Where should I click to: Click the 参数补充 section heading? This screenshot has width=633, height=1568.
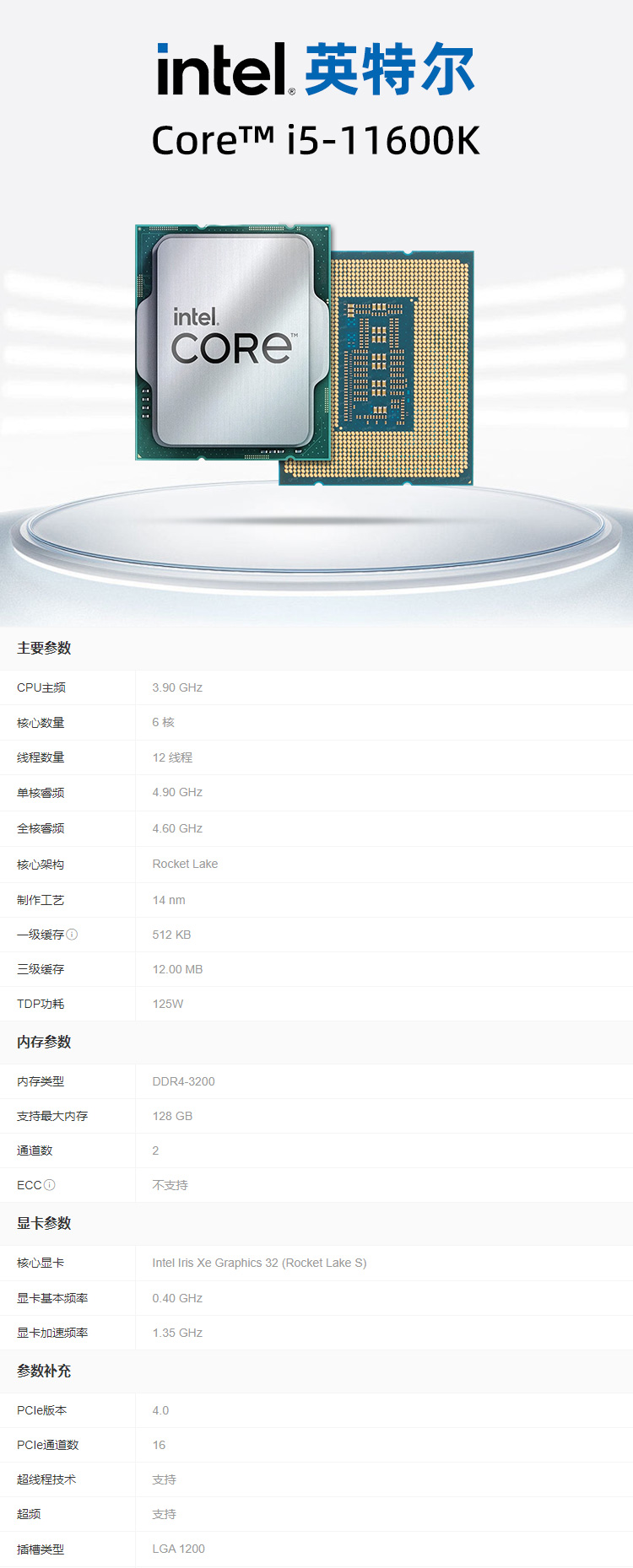point(44,1371)
